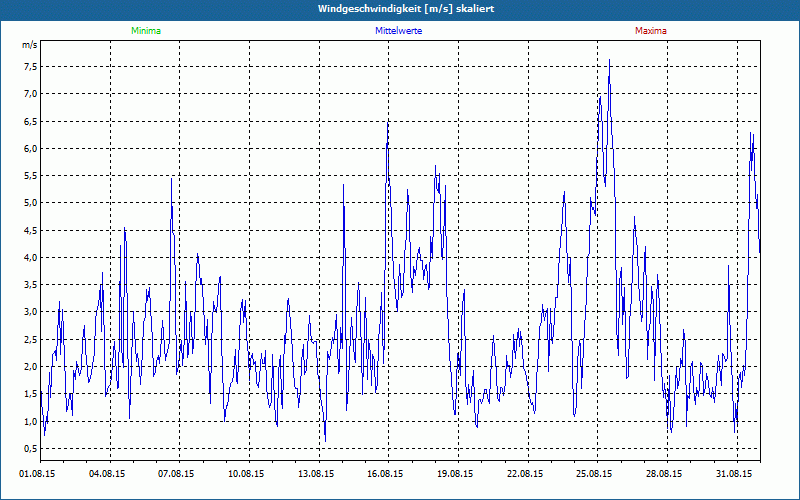Click the 4,5 y-axis value
The width and height of the screenshot is (800, 500).
point(32,231)
